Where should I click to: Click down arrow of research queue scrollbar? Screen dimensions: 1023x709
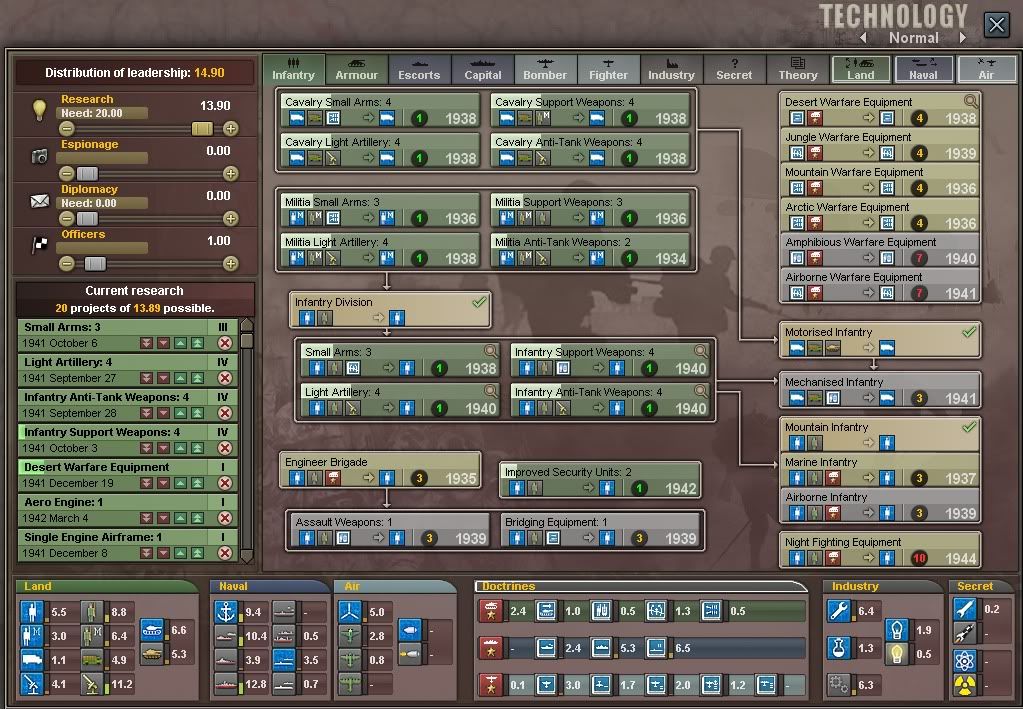(x=247, y=556)
